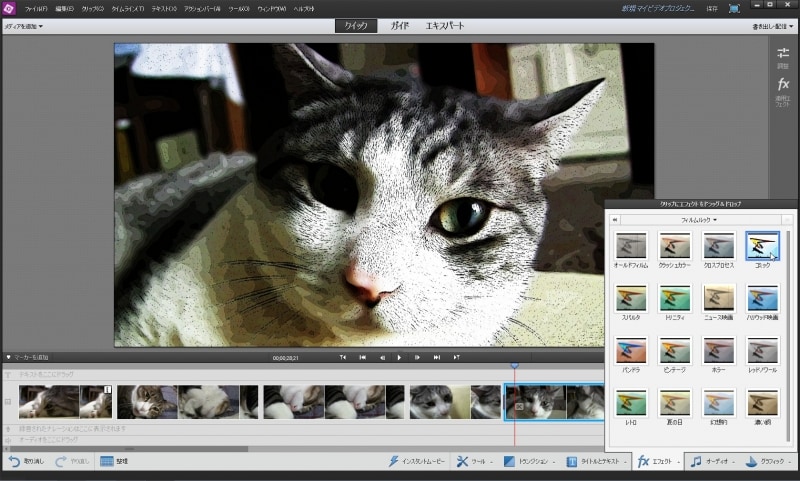Open the 書き出し・配信 dropdown
This screenshot has height=481, width=800.
[x=771, y=26]
